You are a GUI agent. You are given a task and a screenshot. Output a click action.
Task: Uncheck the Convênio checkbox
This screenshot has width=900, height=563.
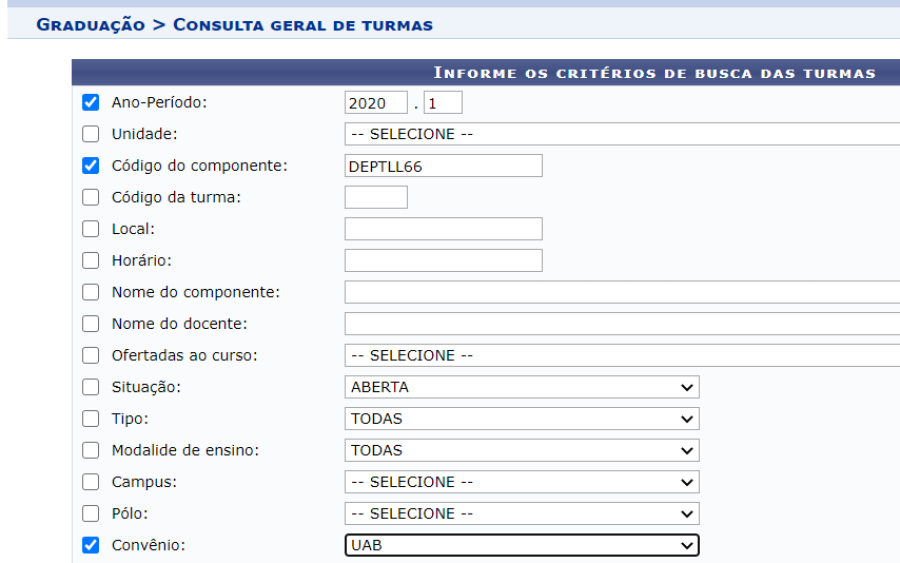(x=91, y=545)
